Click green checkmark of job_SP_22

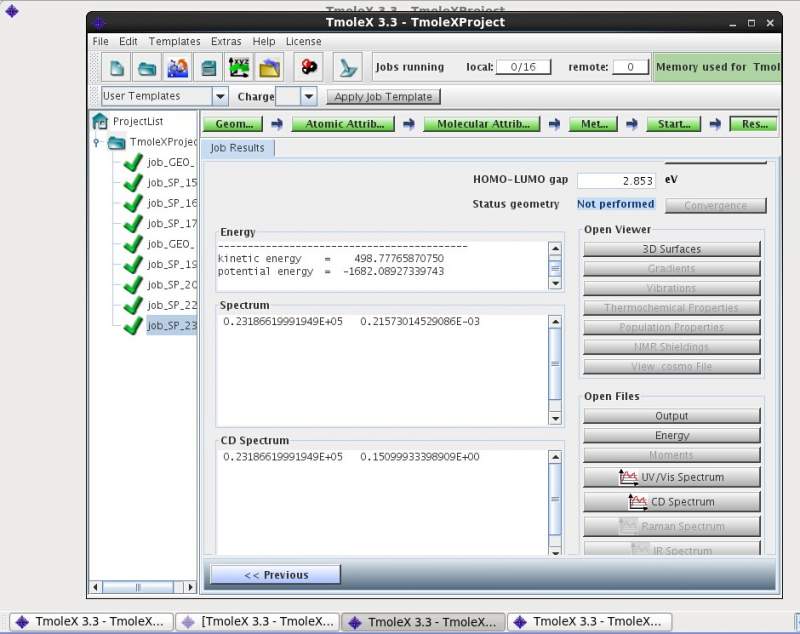133,305
